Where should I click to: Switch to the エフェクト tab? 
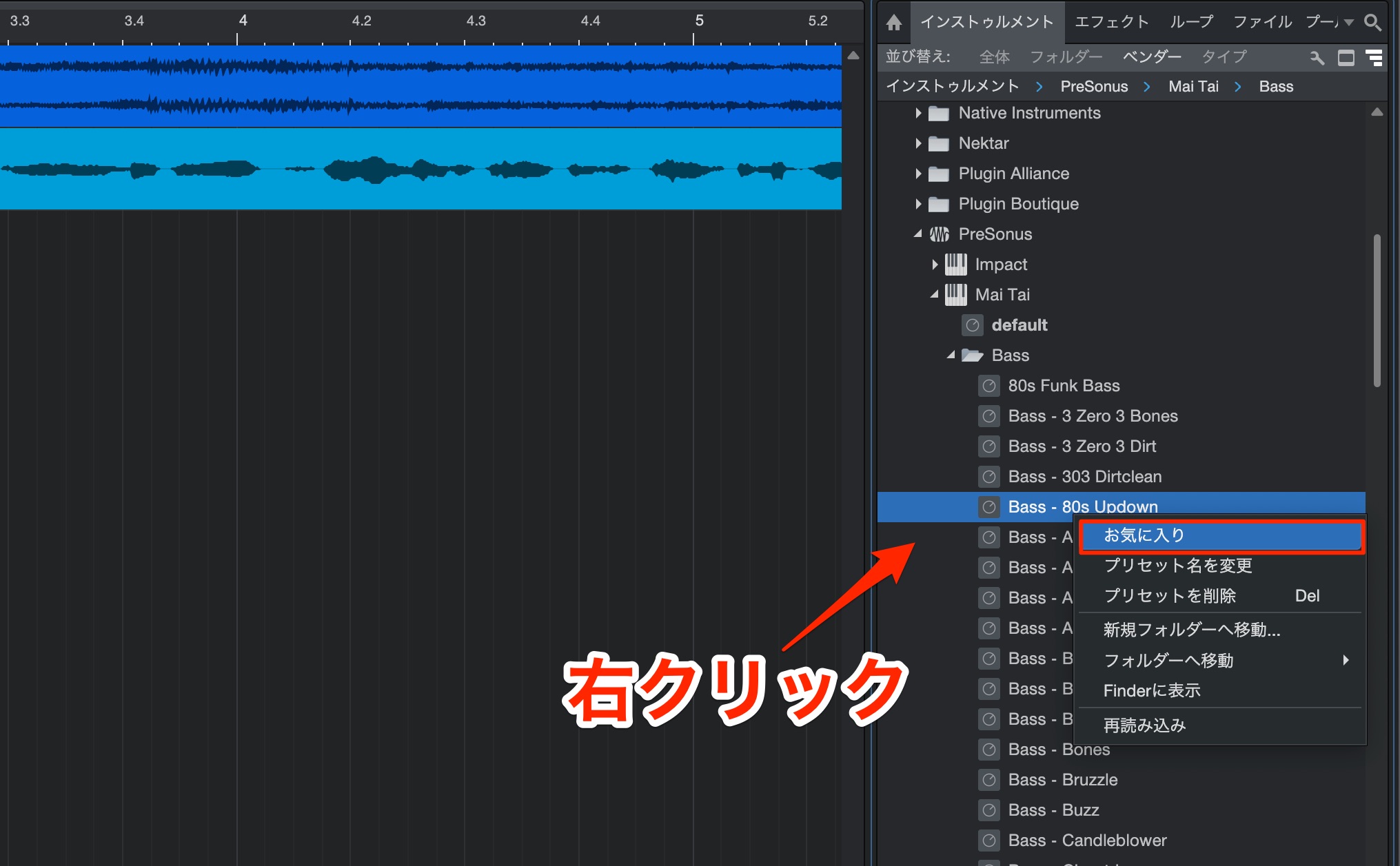1112,22
